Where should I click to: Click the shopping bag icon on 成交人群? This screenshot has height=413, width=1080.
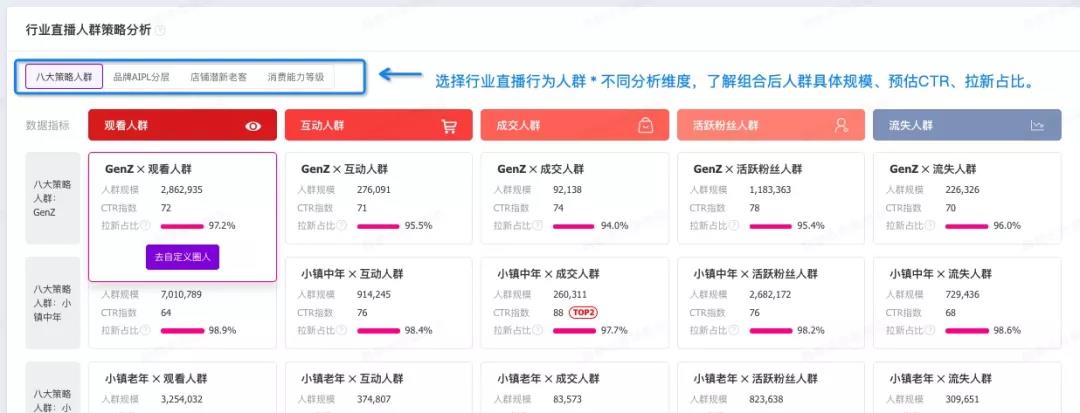pyautogui.click(x=645, y=126)
